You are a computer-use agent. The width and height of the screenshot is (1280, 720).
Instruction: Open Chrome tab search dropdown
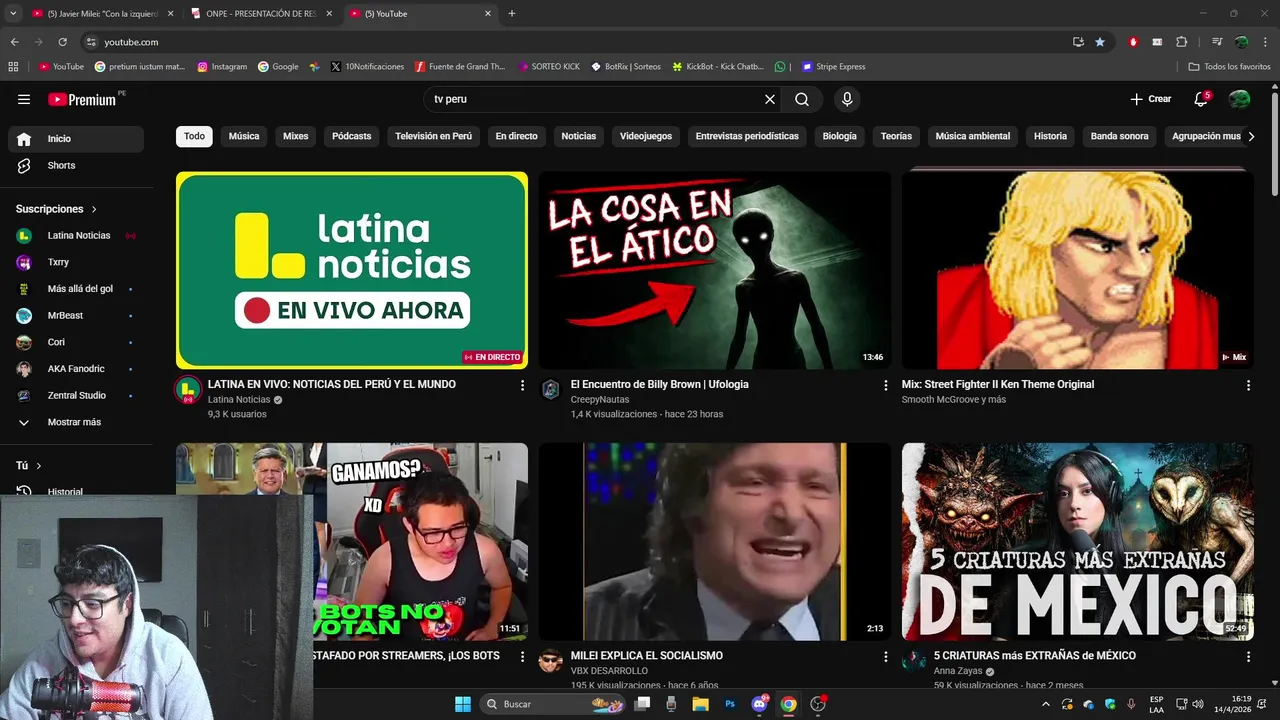pyautogui.click(x=13, y=14)
